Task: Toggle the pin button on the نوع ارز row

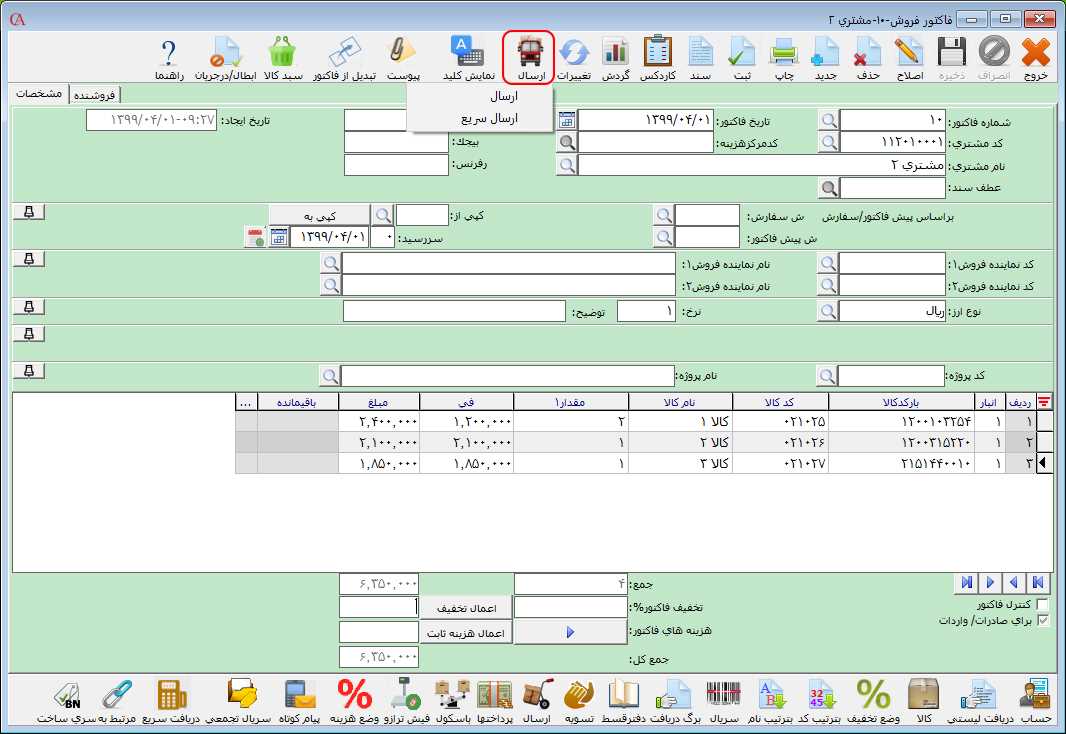Action: point(29,307)
